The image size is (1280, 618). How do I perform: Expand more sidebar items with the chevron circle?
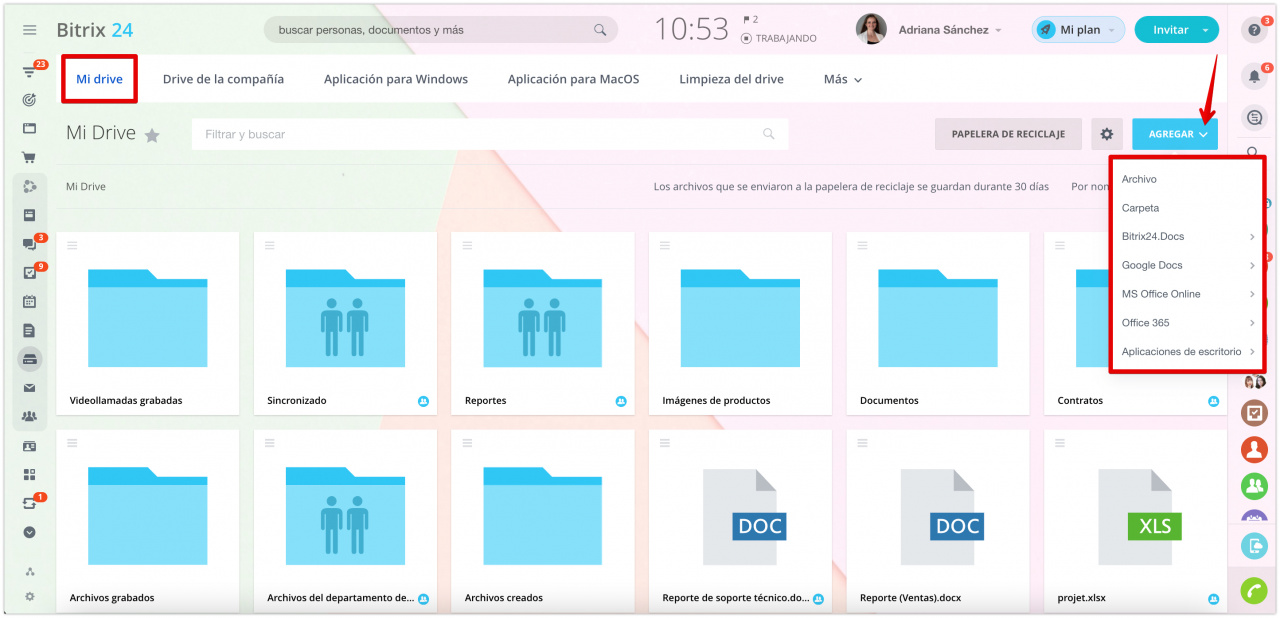tap(30, 533)
